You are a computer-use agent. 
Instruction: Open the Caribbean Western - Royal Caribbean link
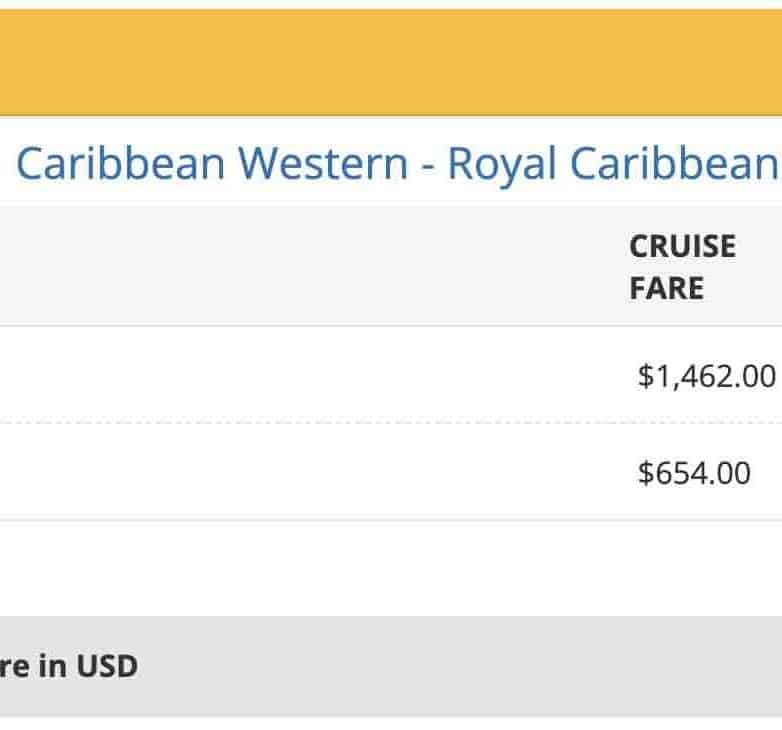click(x=396, y=164)
